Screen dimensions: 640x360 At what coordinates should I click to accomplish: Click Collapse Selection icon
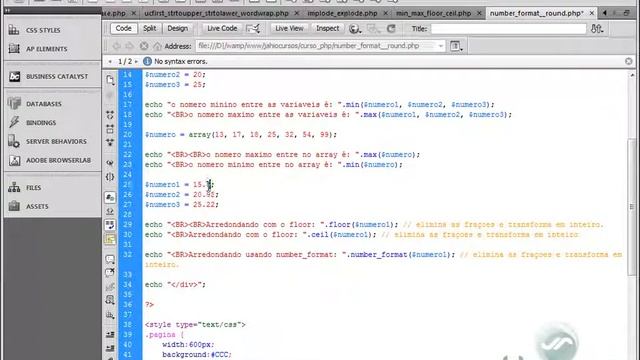[110, 129]
